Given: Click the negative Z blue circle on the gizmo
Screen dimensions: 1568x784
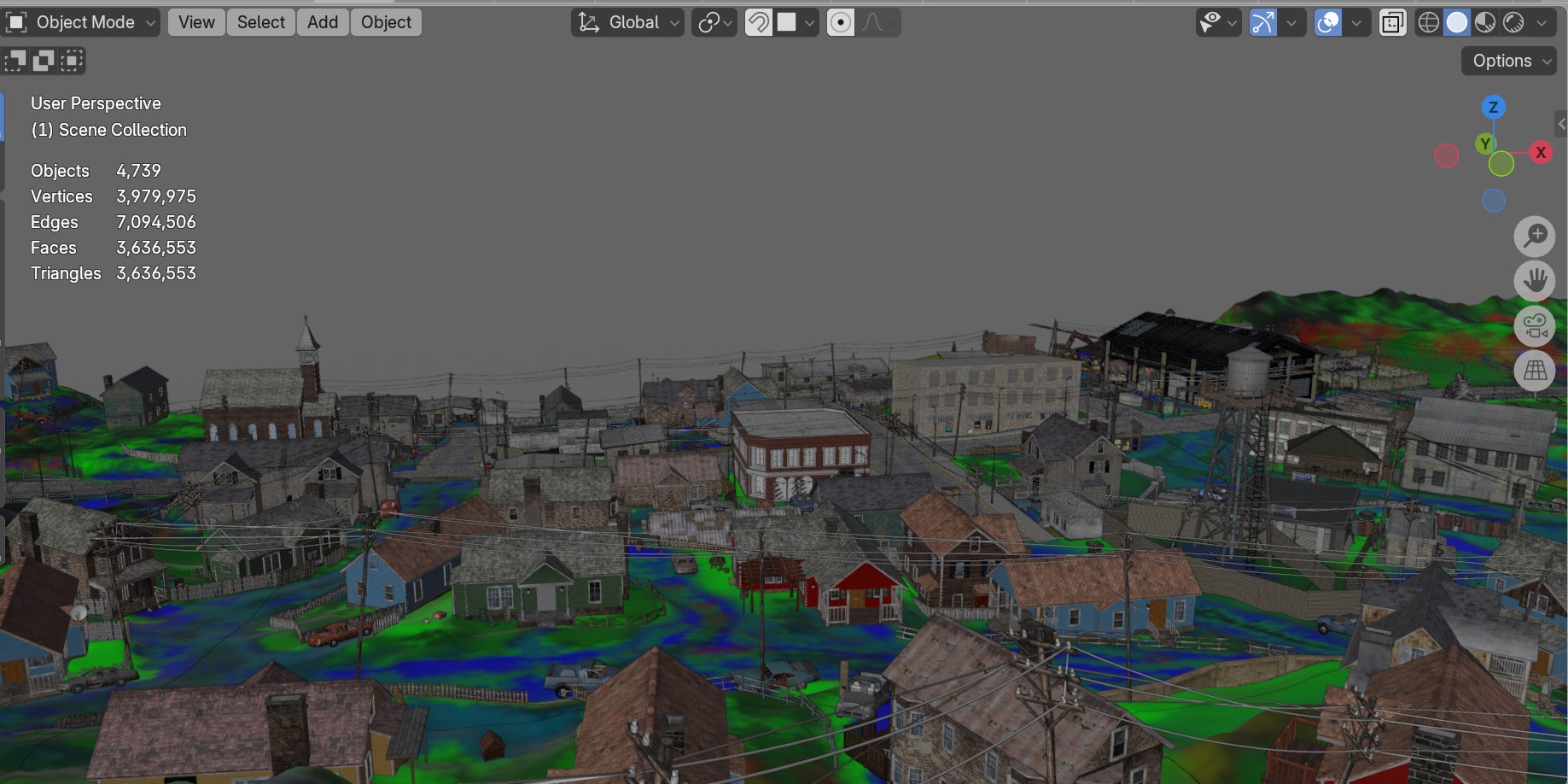Looking at the screenshot, I should tap(1494, 201).
